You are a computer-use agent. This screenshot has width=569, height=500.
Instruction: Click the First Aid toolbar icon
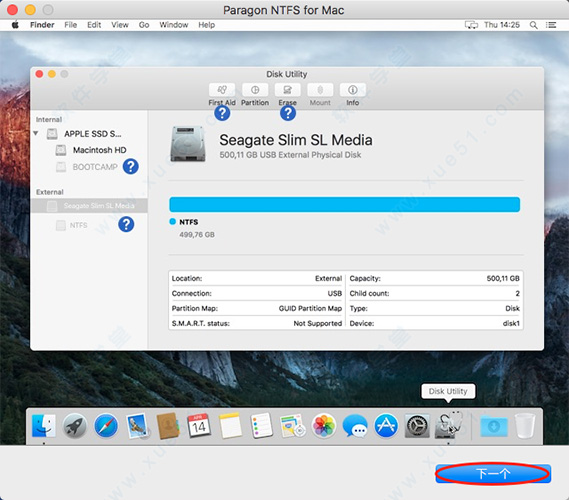tap(222, 90)
